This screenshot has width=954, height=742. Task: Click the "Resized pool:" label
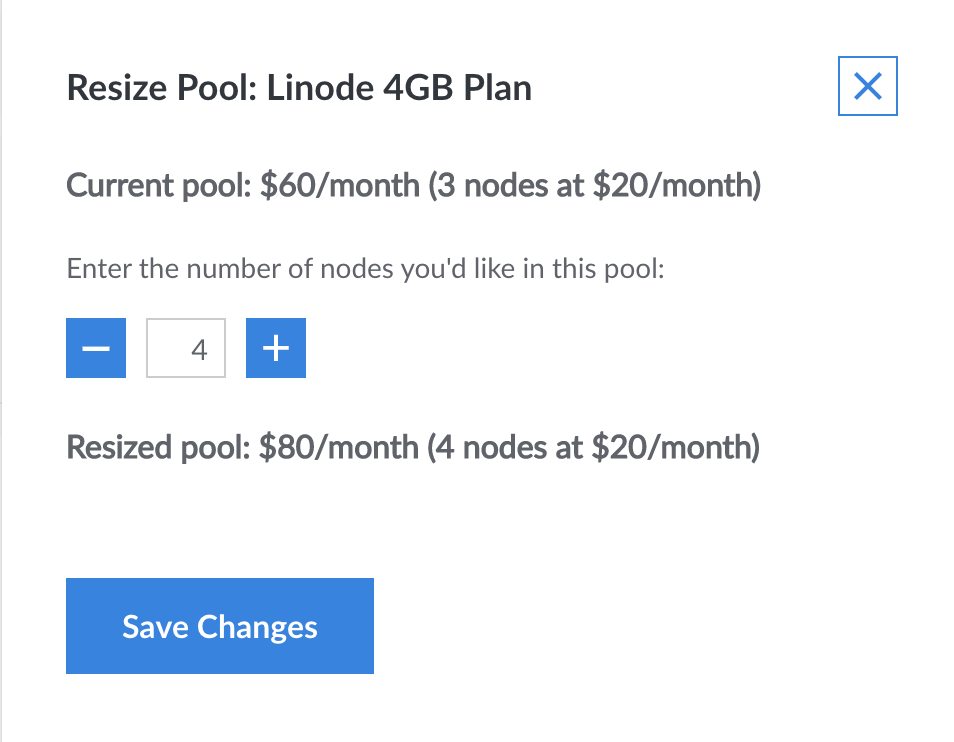tap(158, 446)
